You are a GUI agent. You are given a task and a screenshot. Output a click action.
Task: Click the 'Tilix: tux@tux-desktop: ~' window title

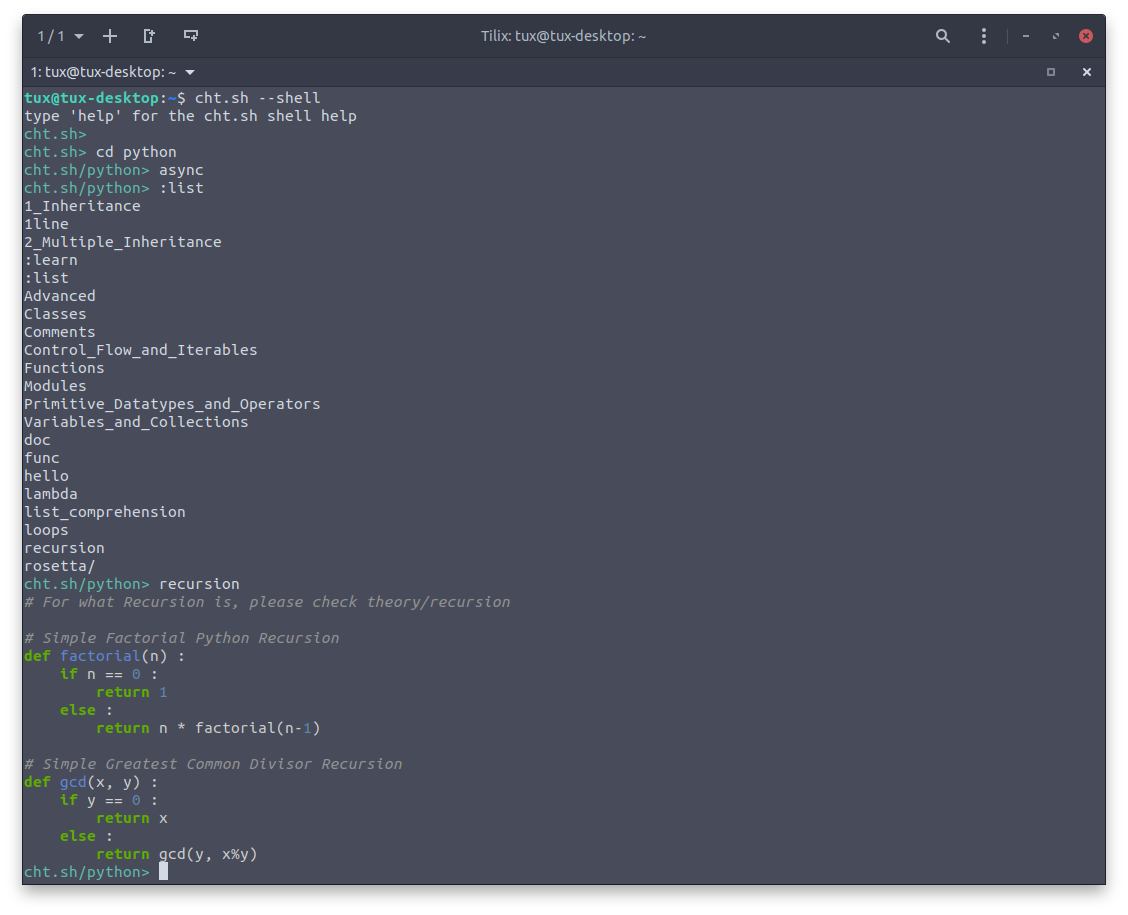563,36
